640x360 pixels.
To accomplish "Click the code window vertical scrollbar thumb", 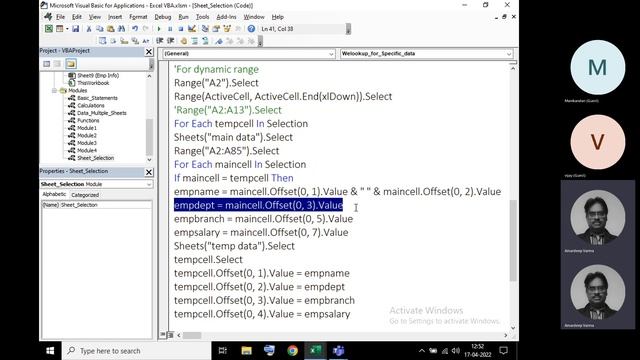I will click(513, 240).
